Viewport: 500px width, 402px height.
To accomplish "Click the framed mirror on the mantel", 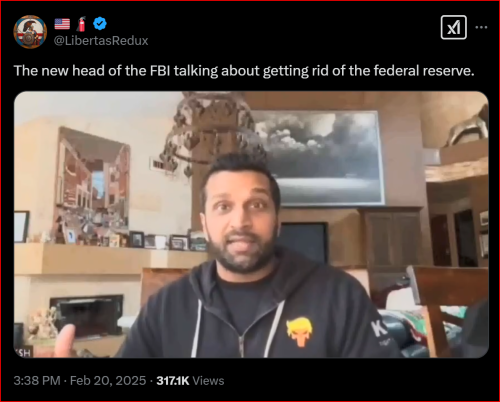I will point(92,183).
